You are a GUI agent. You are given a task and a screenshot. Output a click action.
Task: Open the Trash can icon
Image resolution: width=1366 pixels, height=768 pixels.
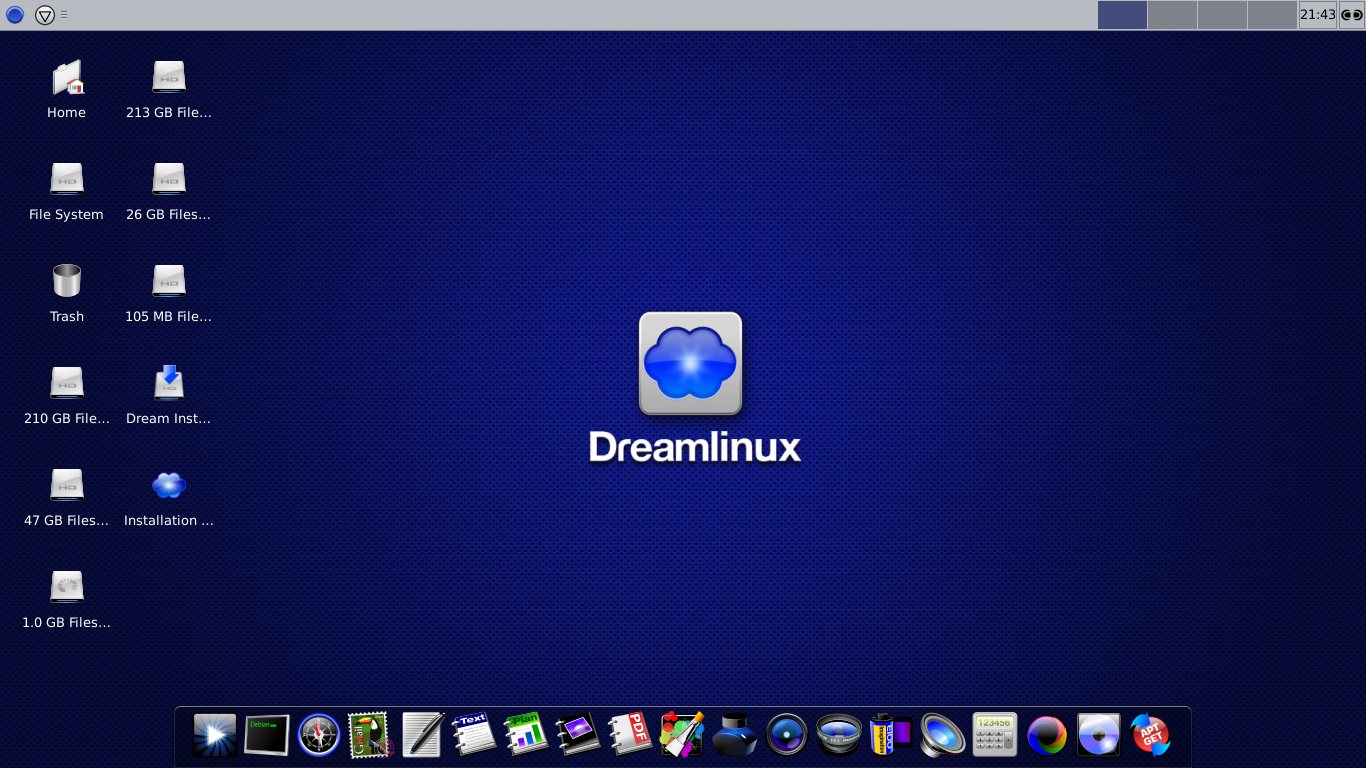click(67, 281)
